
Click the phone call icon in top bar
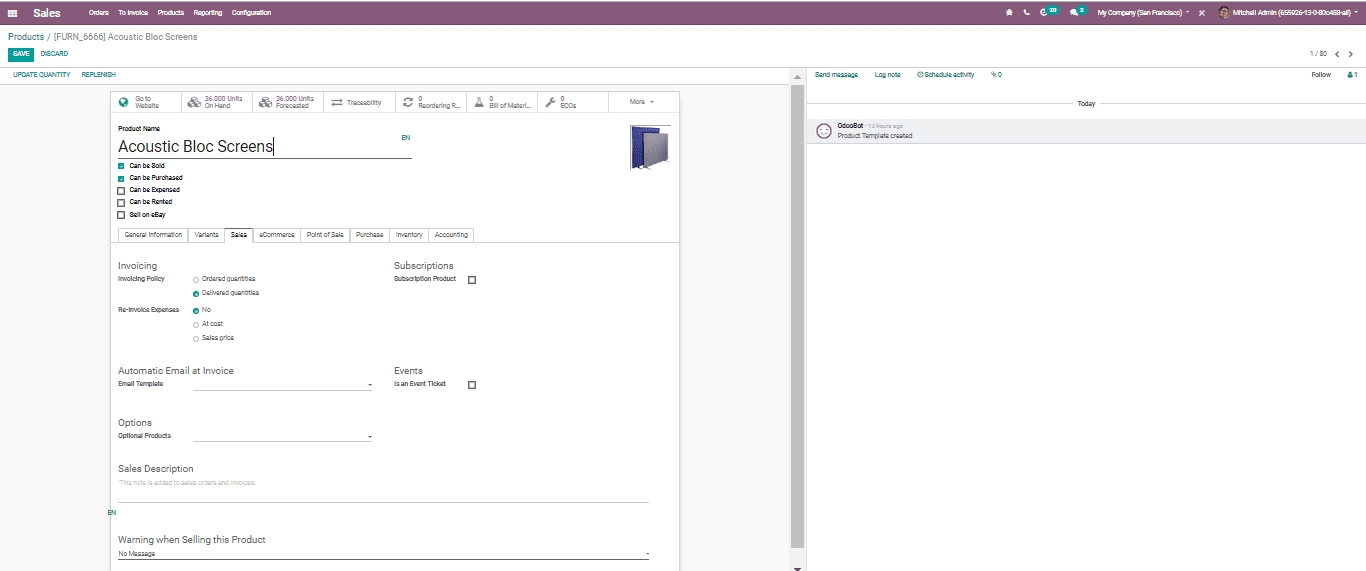pos(1026,13)
